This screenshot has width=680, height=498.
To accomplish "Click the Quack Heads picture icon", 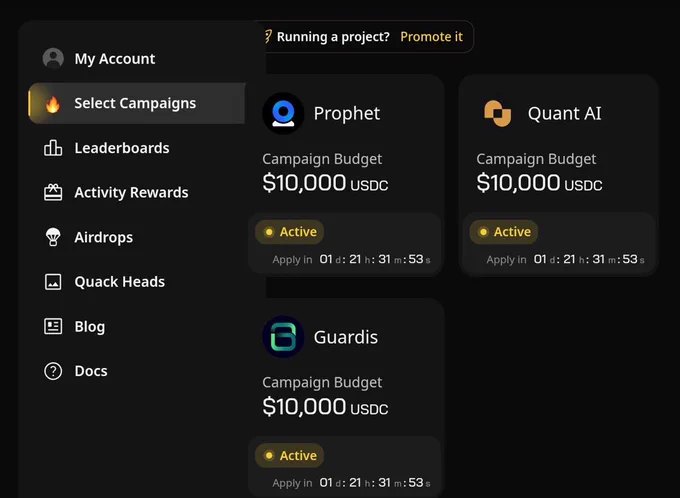I will 53,282.
